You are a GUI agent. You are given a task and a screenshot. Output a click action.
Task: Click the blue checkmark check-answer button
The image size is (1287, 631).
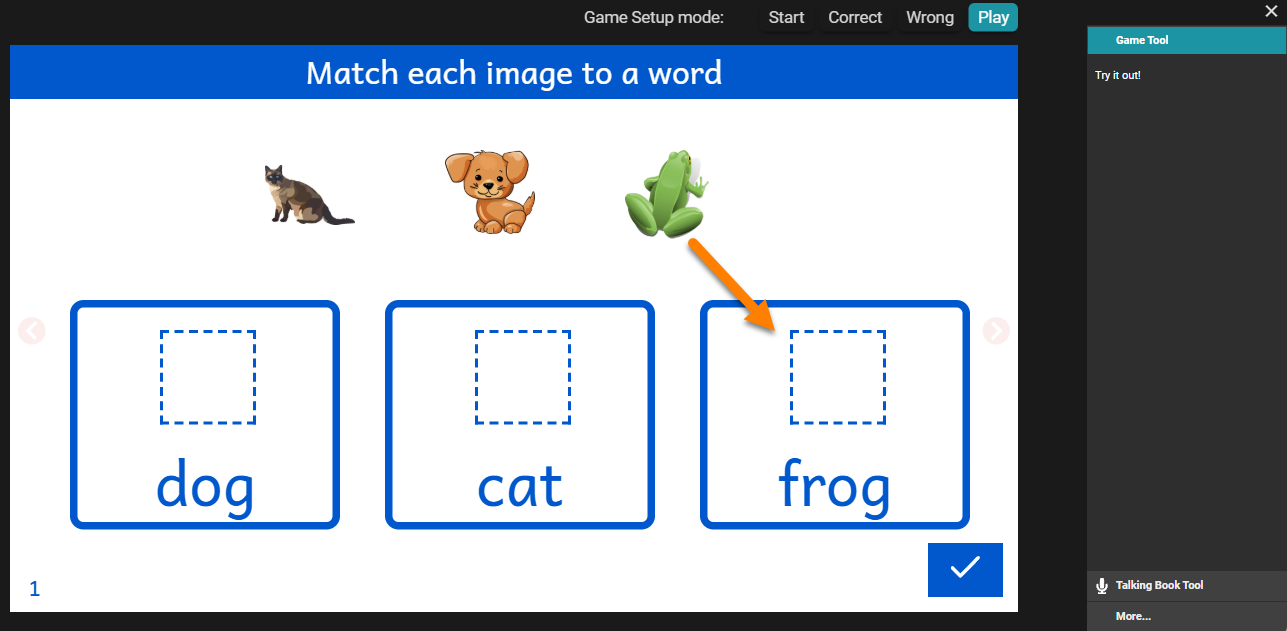(964, 569)
